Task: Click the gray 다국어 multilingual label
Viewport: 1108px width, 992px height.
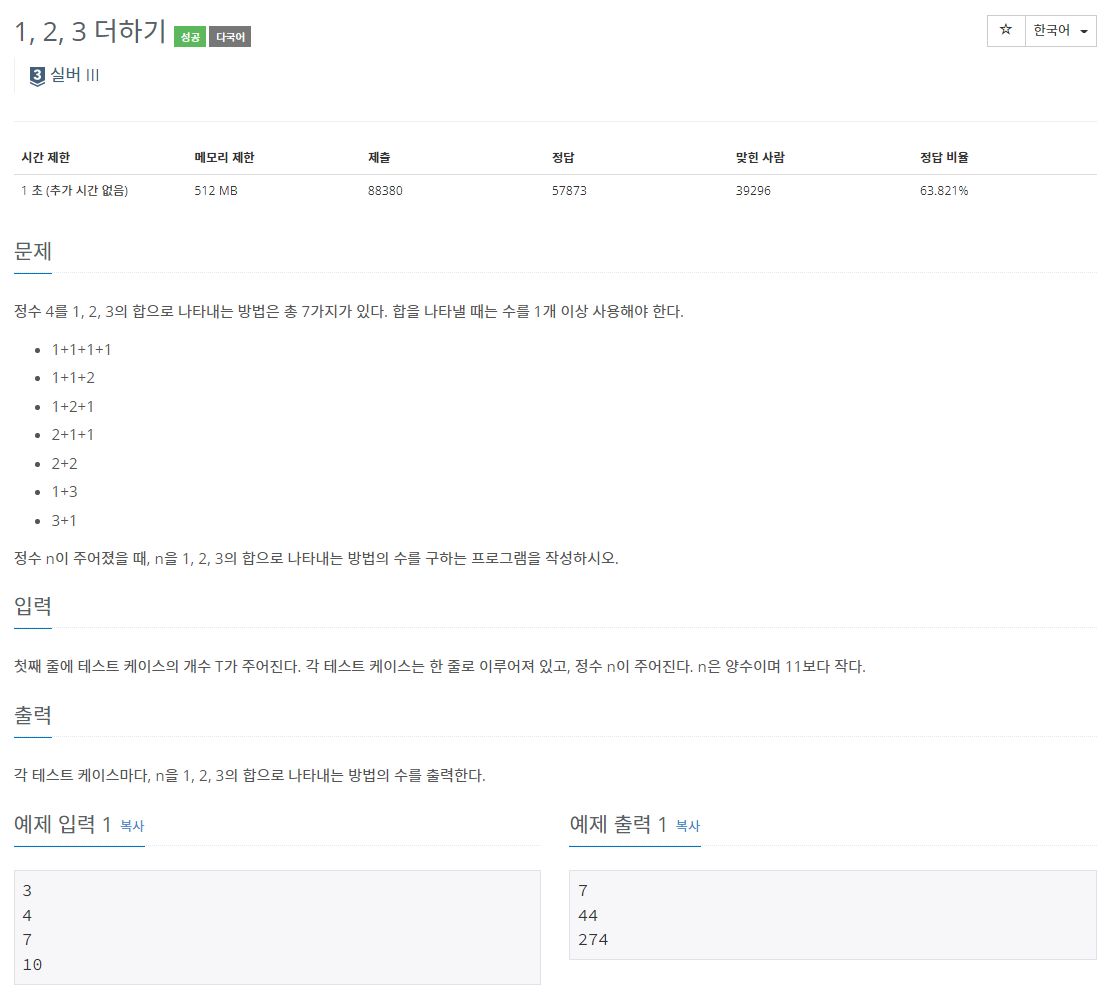Action: click(230, 37)
